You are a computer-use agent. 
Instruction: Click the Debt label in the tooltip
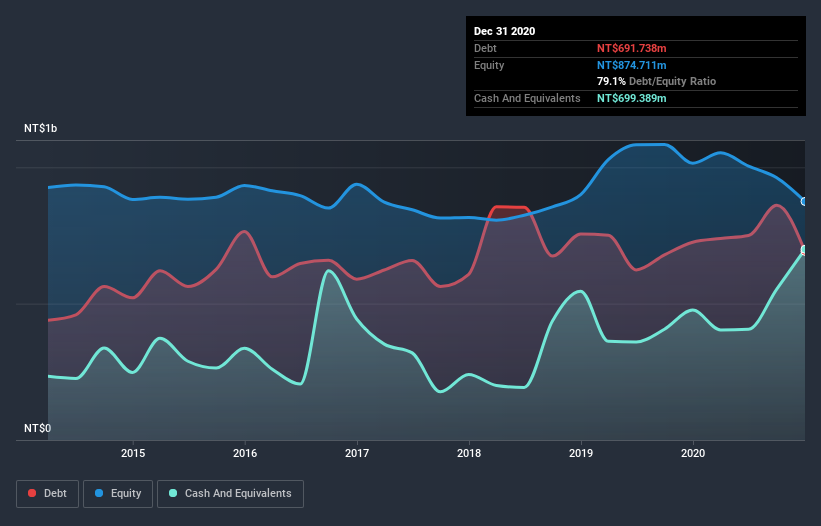(485, 48)
